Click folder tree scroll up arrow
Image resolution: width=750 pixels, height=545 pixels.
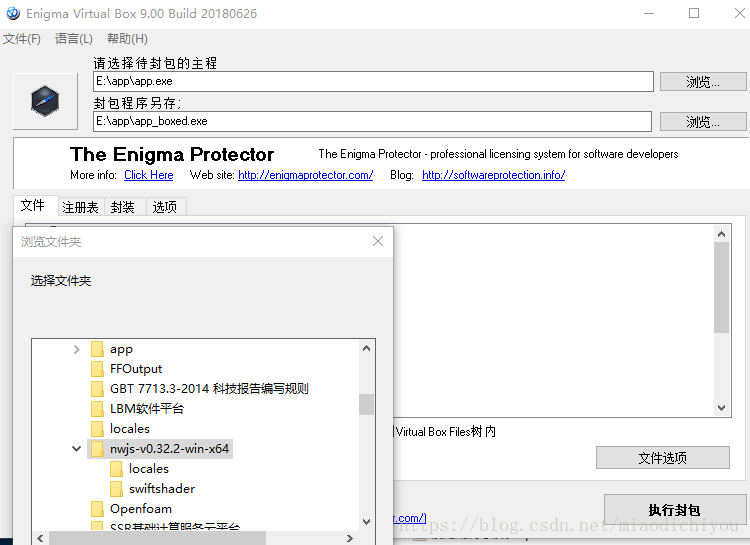point(366,348)
